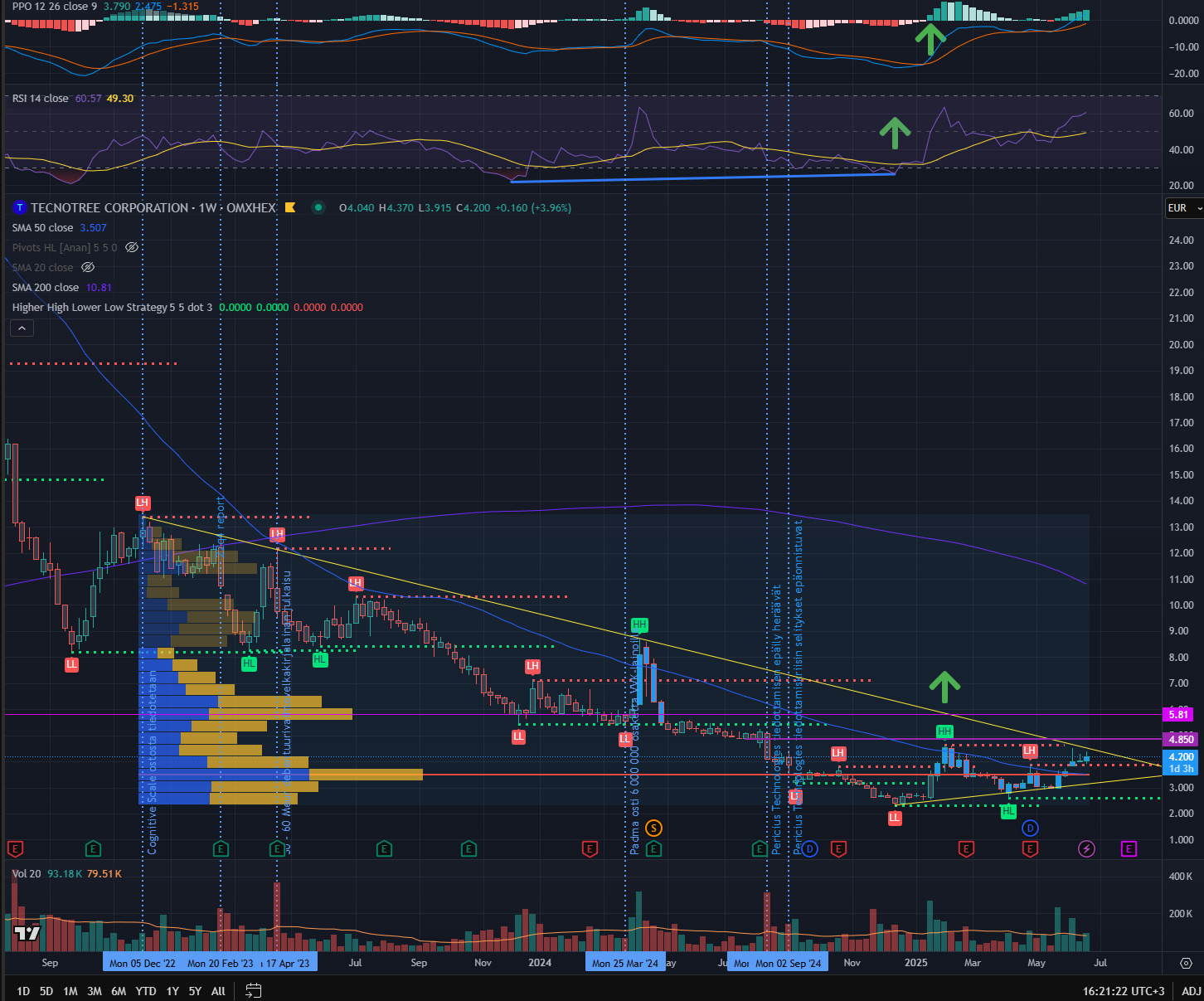Click the 4.850 magenta price level label
The image size is (1204, 1001).
(1181, 739)
